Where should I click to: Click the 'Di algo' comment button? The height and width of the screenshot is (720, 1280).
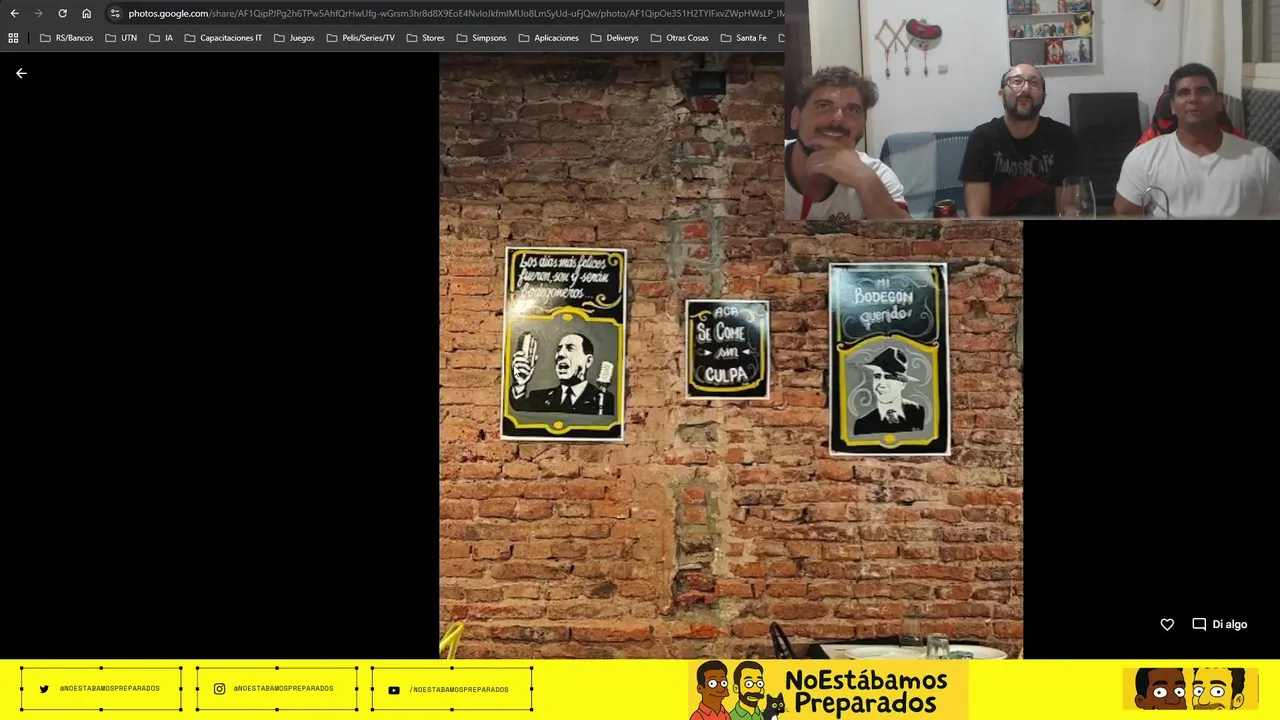tap(1220, 624)
